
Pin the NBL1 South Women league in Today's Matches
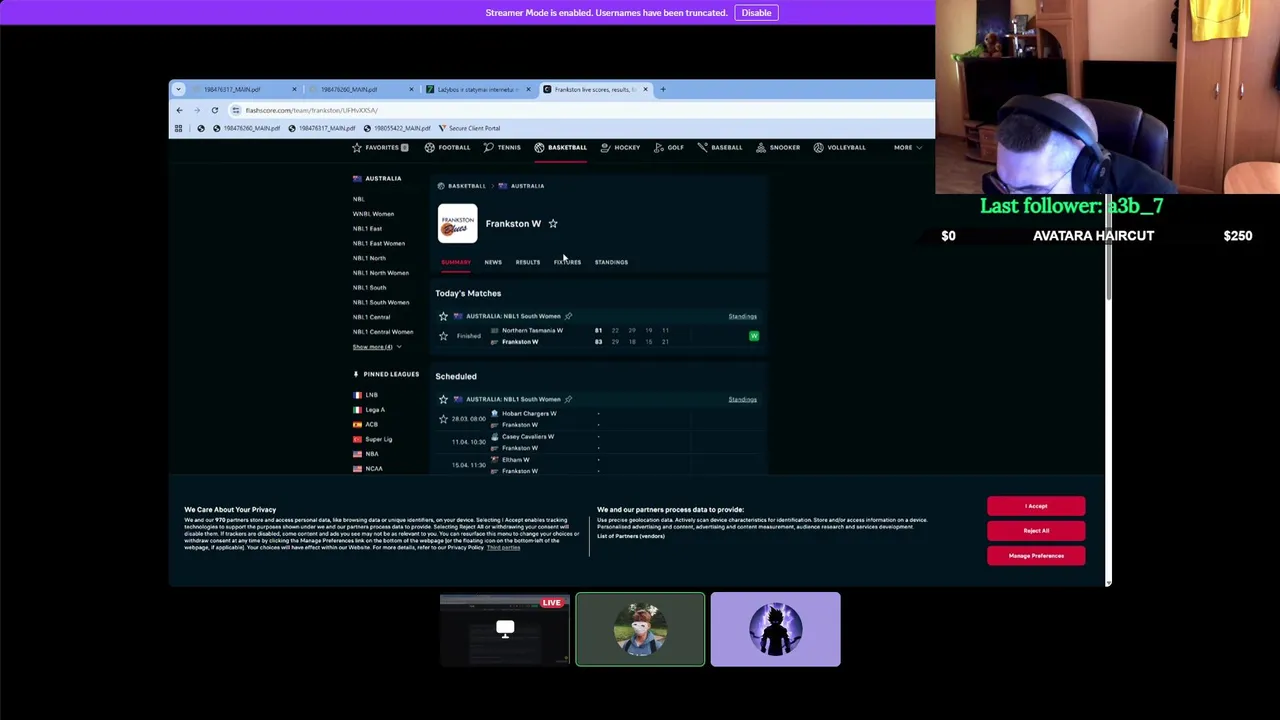[569, 316]
